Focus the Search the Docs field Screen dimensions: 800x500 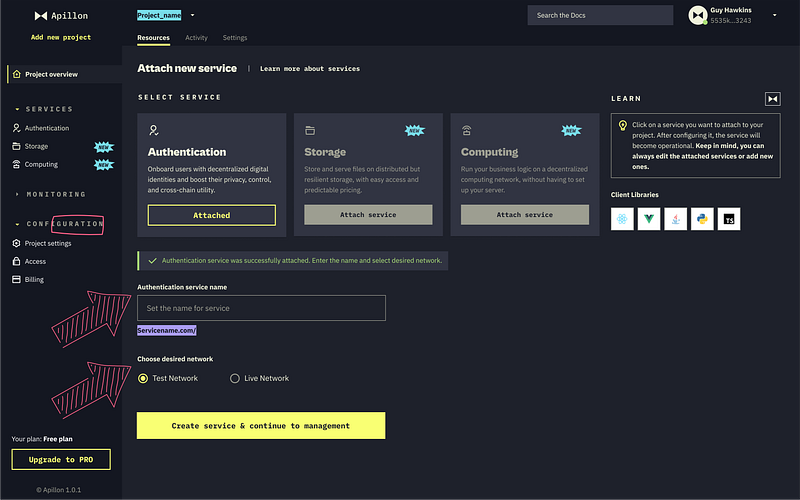601,15
